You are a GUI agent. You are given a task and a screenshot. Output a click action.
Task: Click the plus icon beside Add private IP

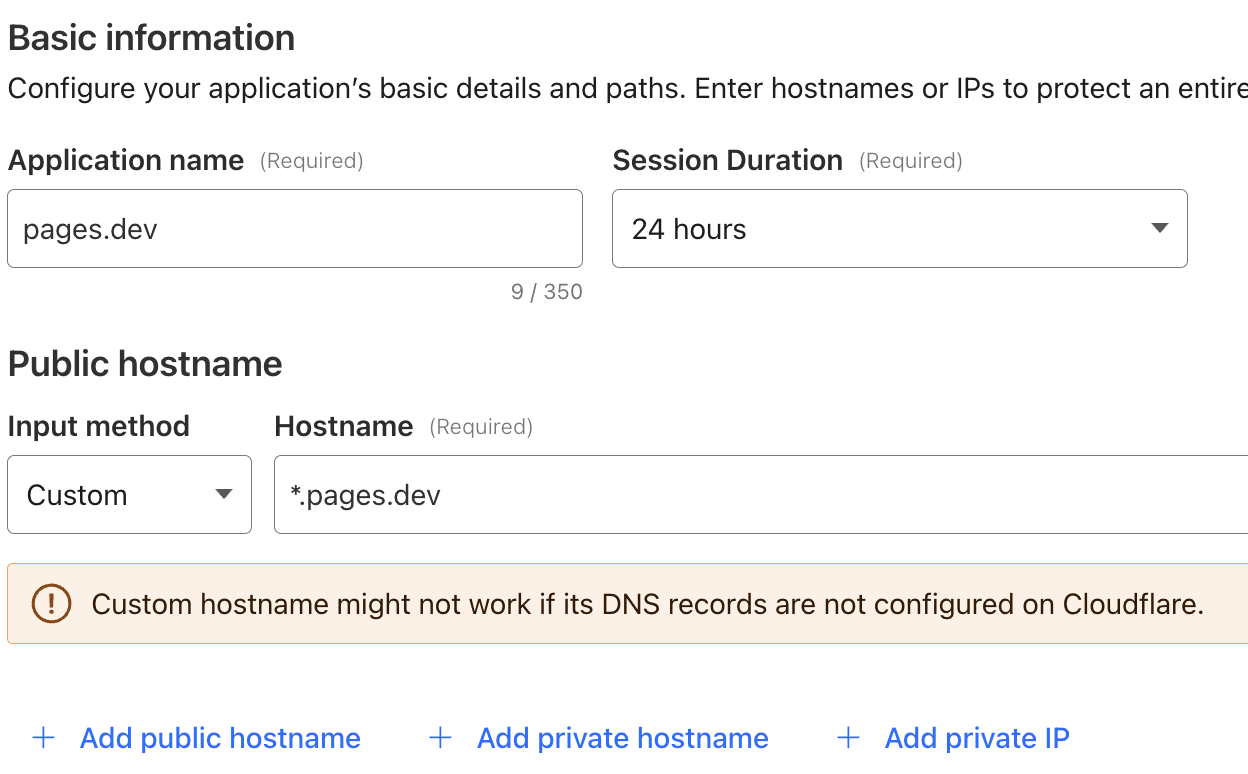pyautogui.click(x=848, y=738)
